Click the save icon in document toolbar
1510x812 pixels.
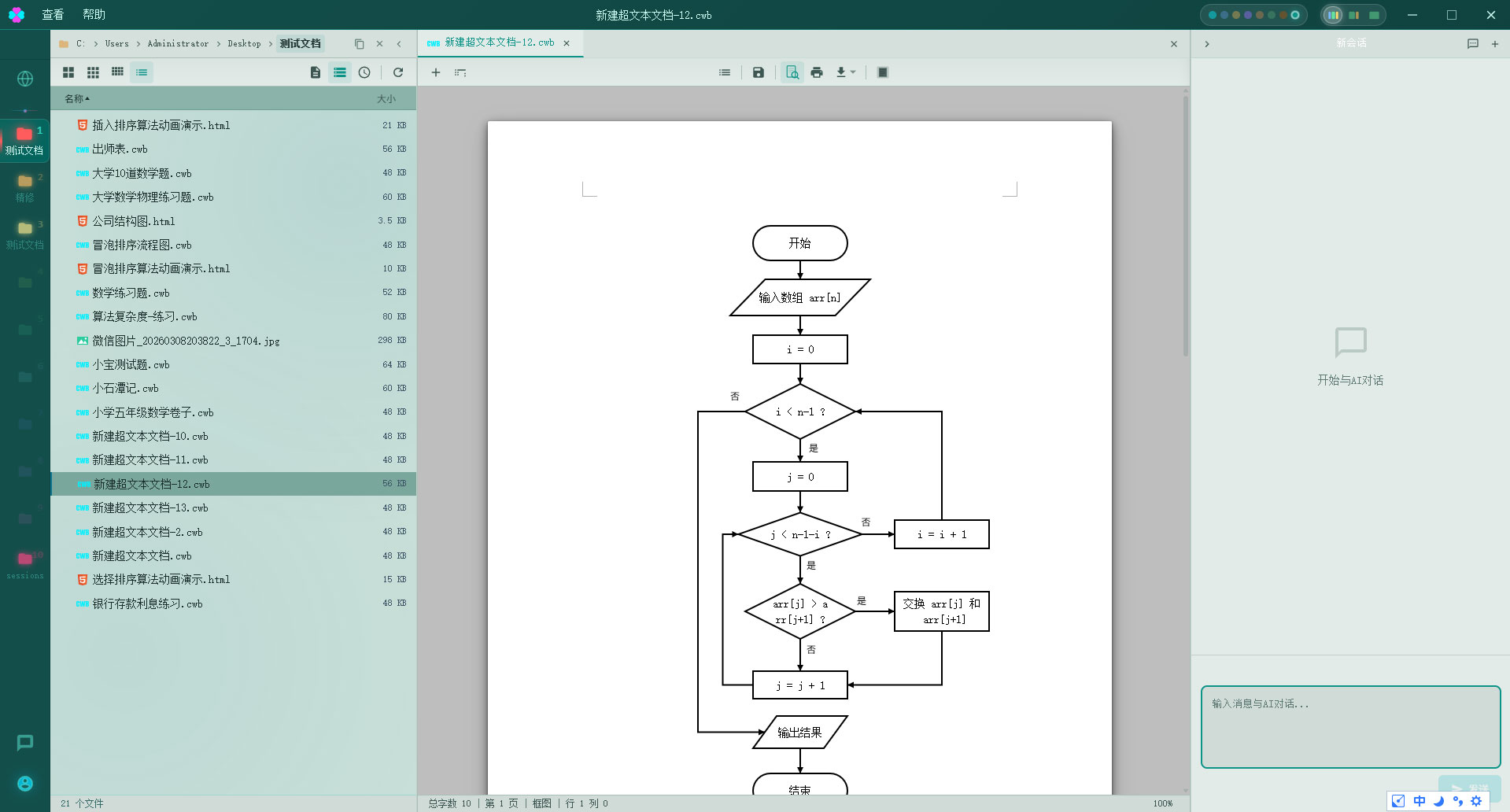[x=758, y=72]
